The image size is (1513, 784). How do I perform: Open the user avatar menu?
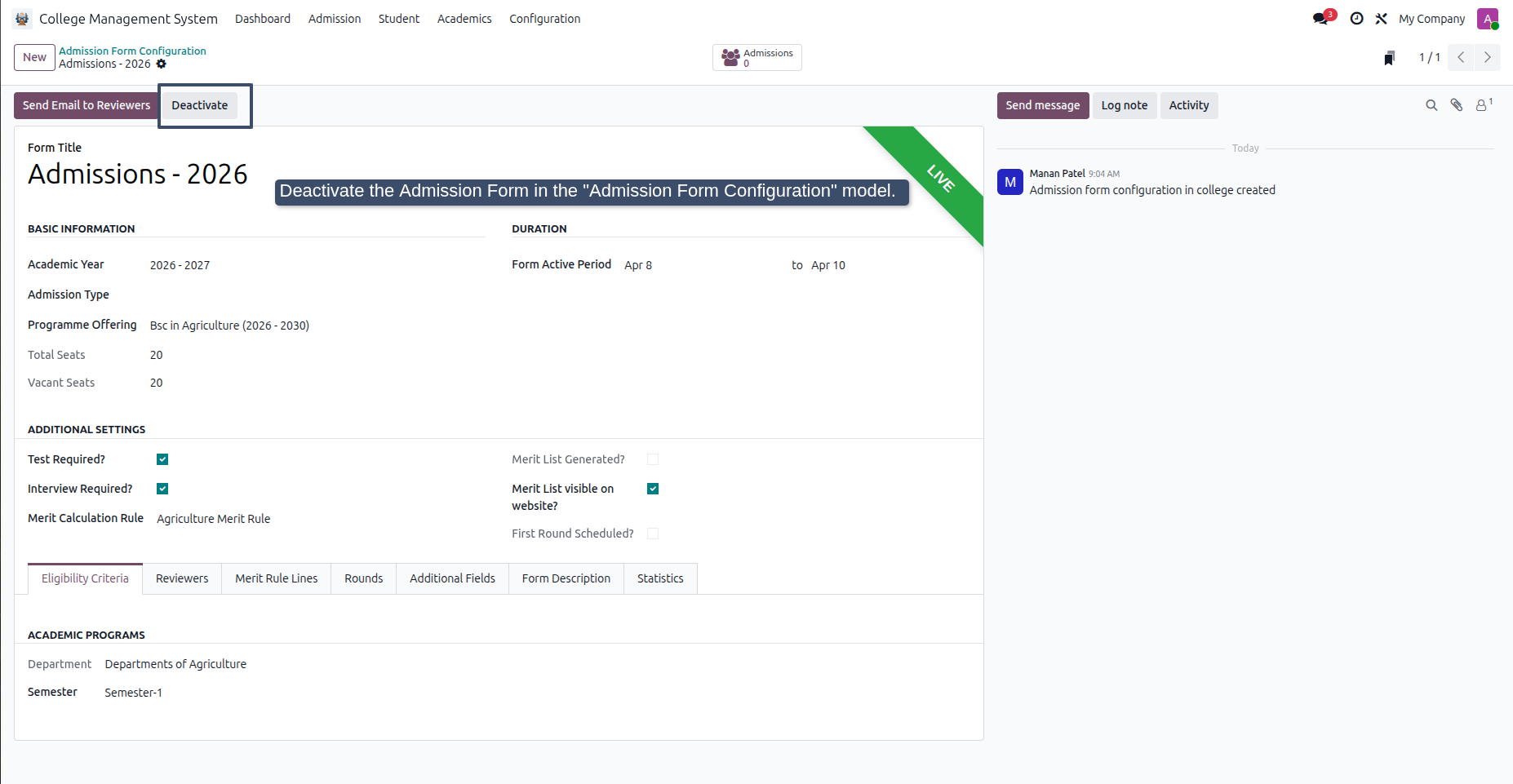(x=1488, y=19)
